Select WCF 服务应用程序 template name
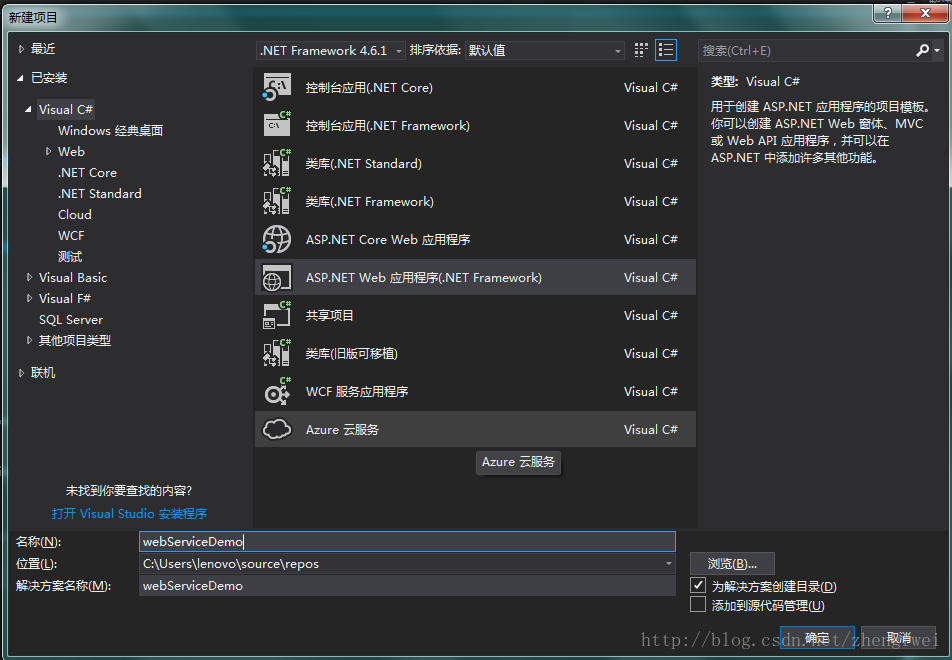 (x=357, y=391)
